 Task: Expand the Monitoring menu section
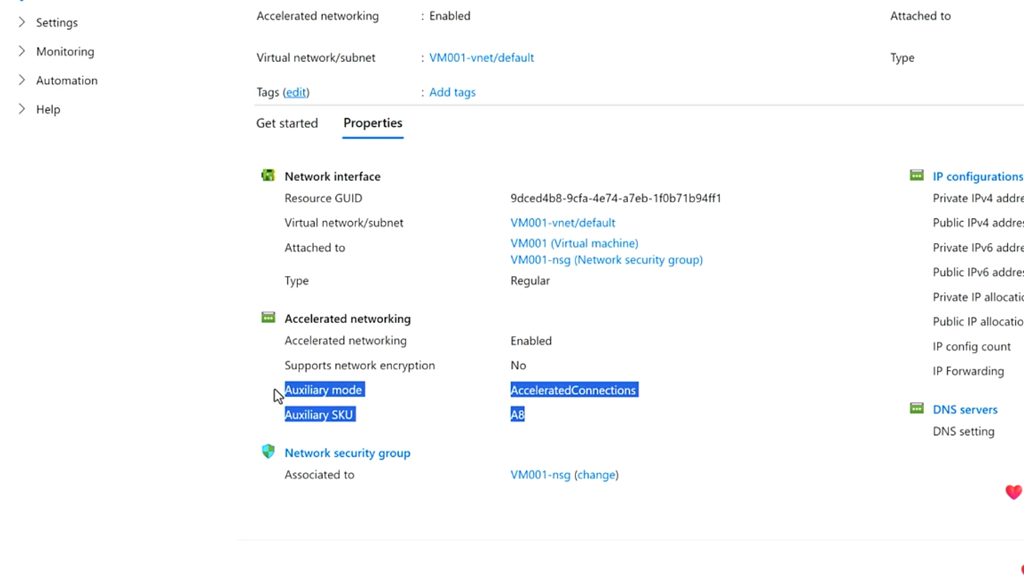(x=22, y=51)
